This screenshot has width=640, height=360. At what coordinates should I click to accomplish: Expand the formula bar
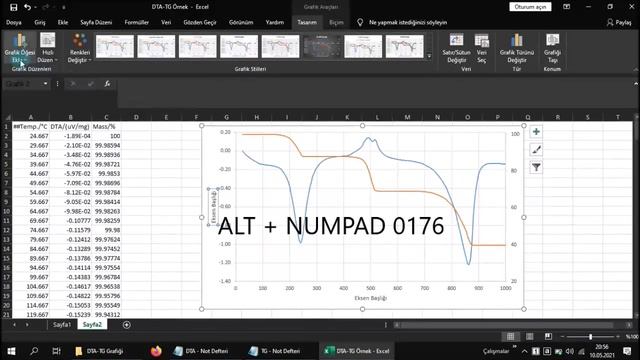click(x=636, y=84)
